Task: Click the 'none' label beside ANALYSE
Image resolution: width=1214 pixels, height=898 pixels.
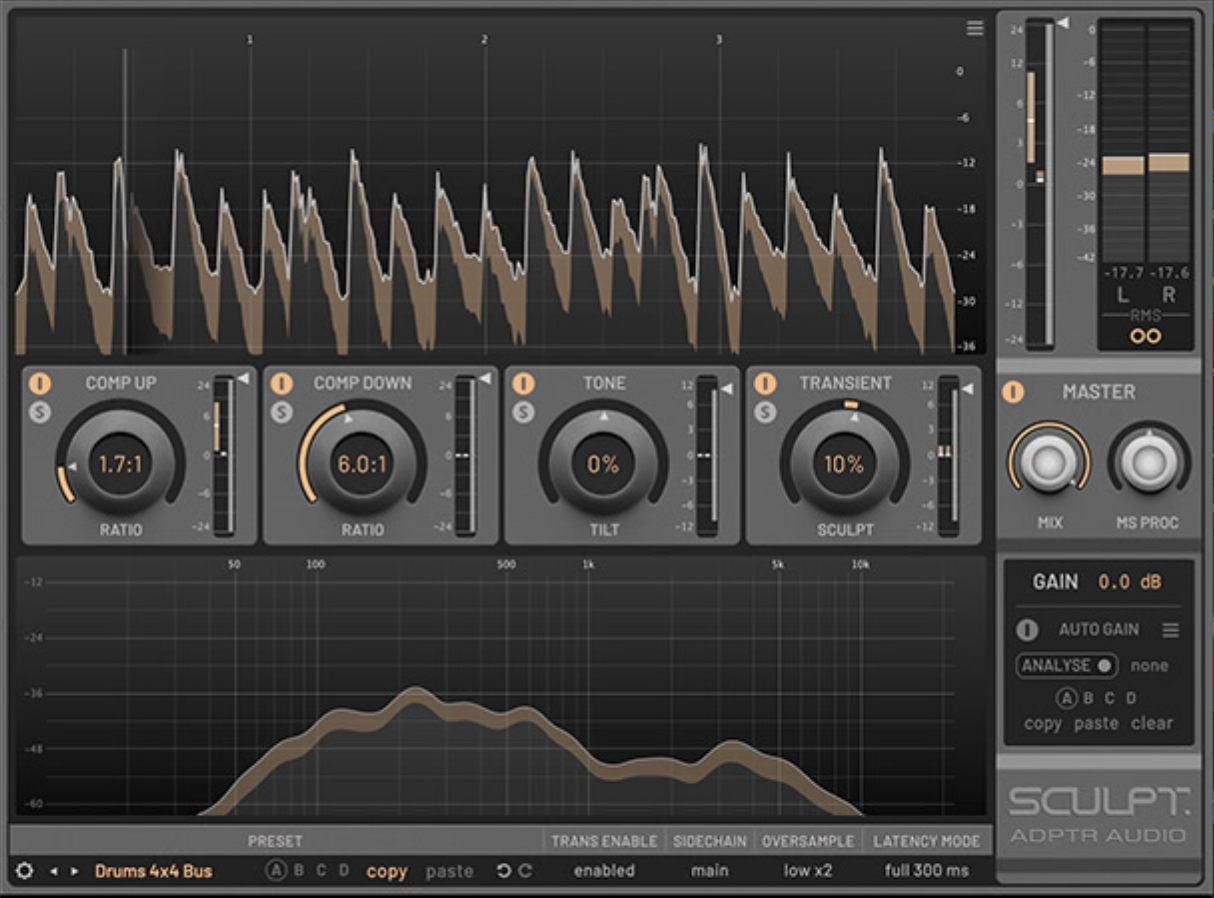Action: click(x=1149, y=665)
